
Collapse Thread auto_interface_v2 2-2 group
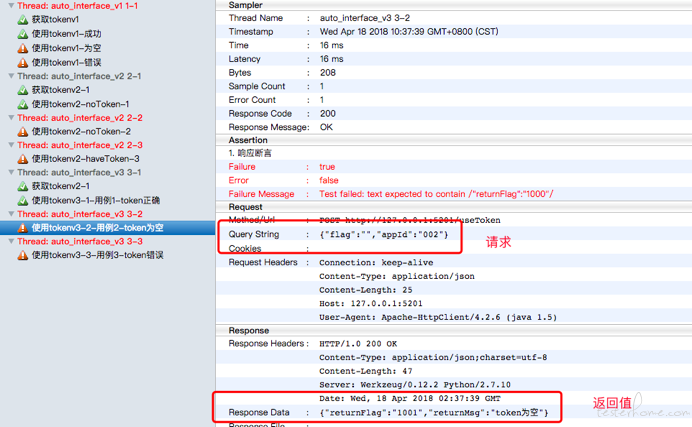(x=8, y=118)
